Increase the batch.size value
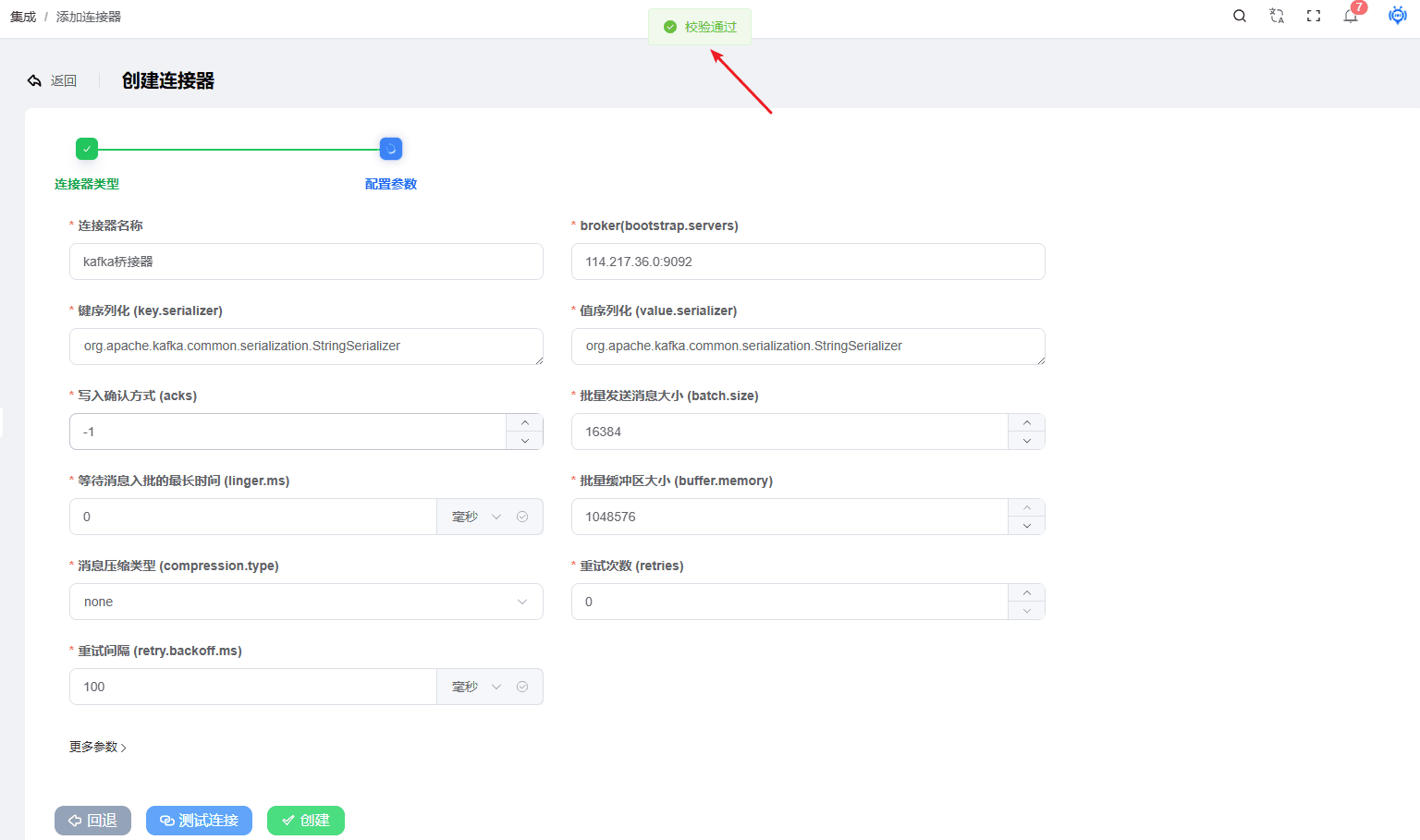Image resolution: width=1420 pixels, height=840 pixels. click(1027, 422)
